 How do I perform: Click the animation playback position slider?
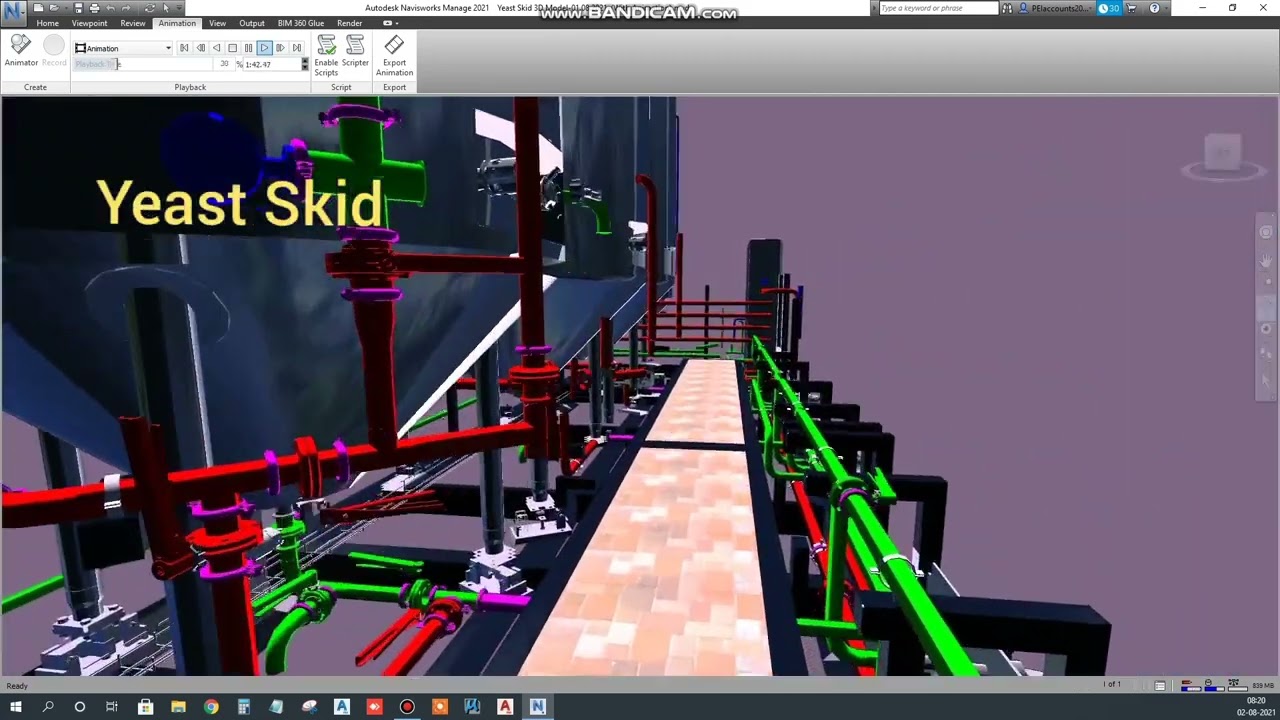(143, 64)
